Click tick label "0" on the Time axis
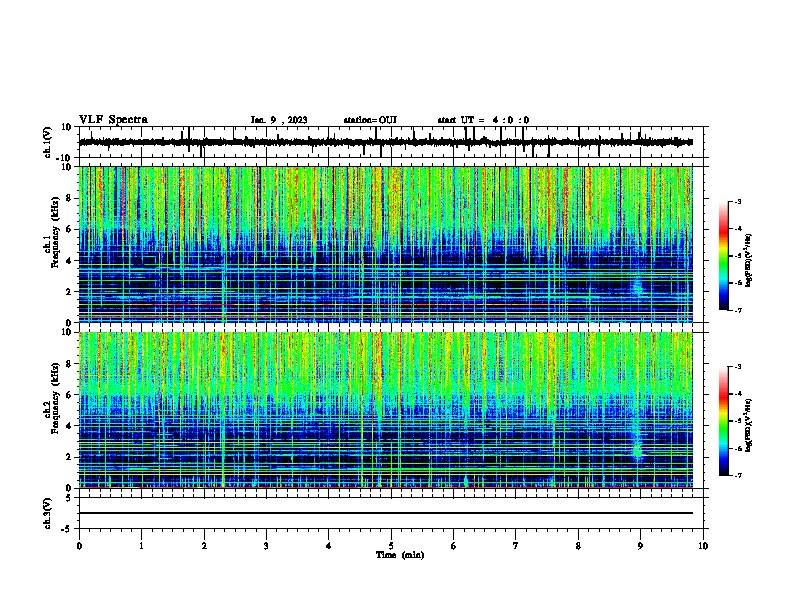The width and height of the screenshot is (792, 612). [79, 546]
